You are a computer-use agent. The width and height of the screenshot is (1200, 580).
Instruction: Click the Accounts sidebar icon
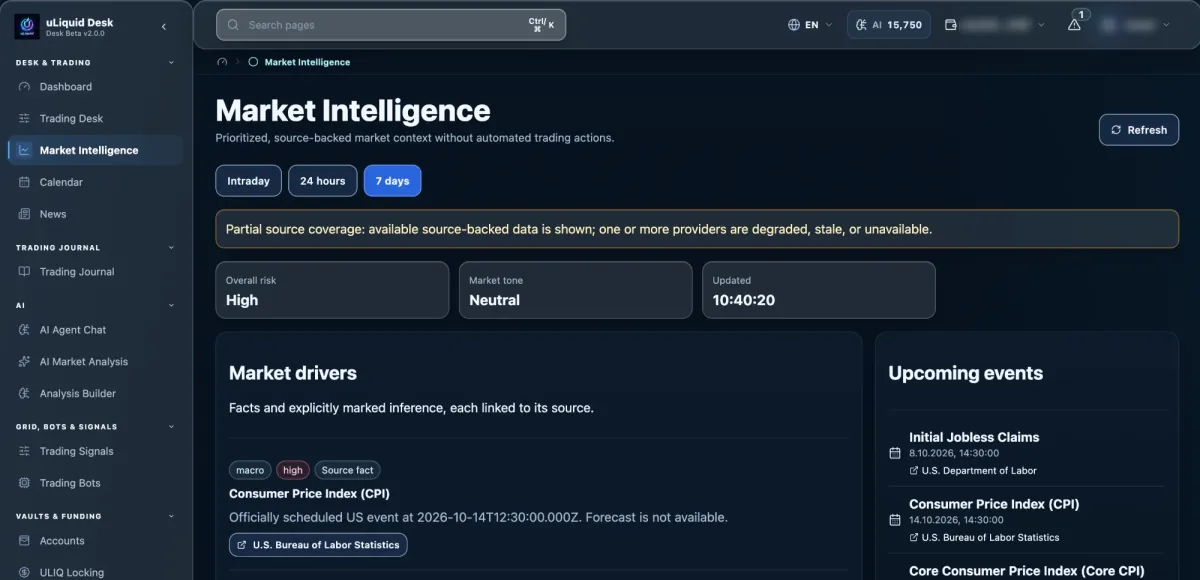25,541
